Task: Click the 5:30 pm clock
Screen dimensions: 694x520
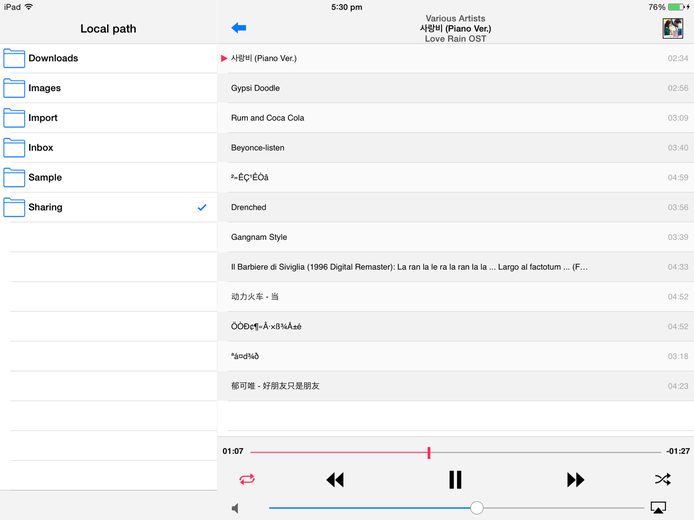Action: point(347,7)
